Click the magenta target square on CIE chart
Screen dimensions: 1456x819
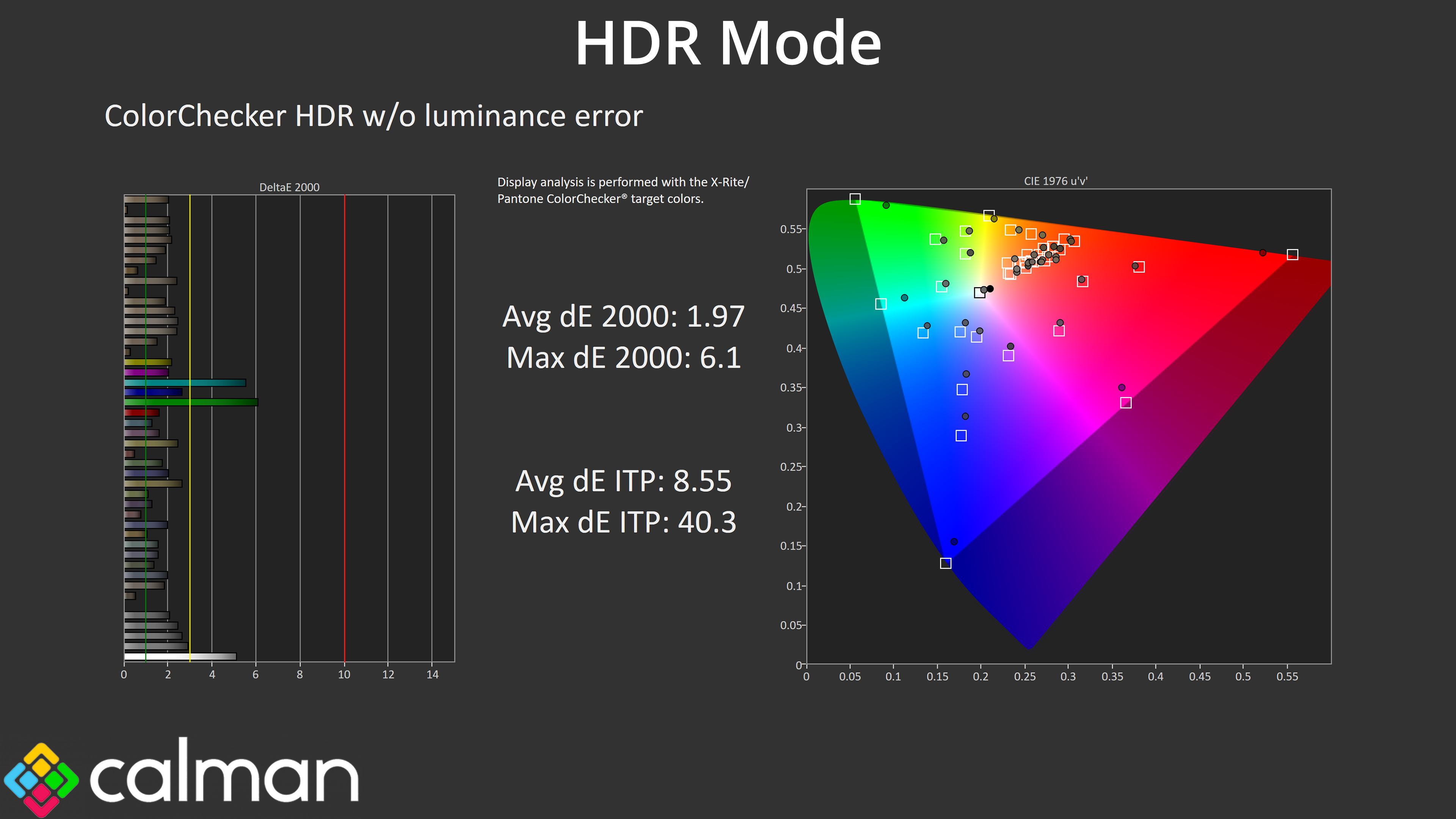[x=1125, y=403]
